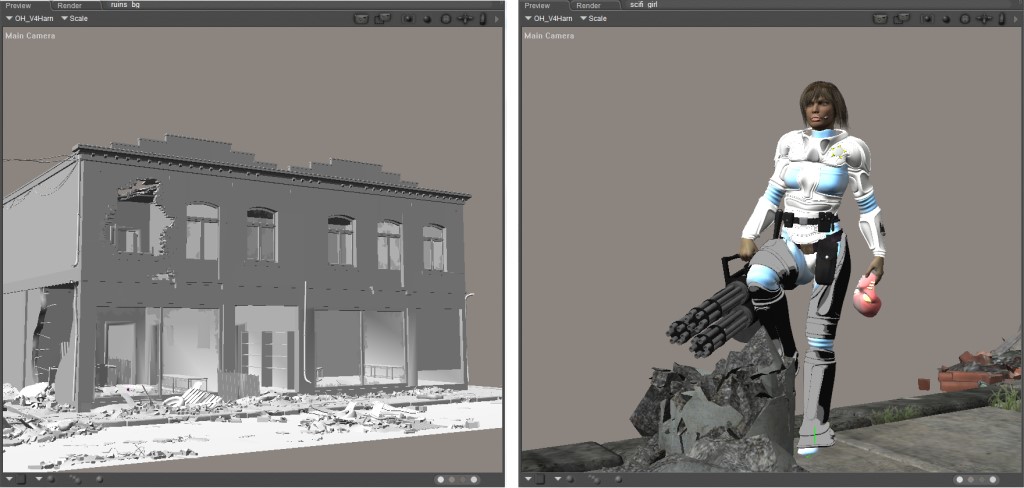
Task: Click the area render icon in ruins_bg window
Action: pyautogui.click(x=383, y=19)
